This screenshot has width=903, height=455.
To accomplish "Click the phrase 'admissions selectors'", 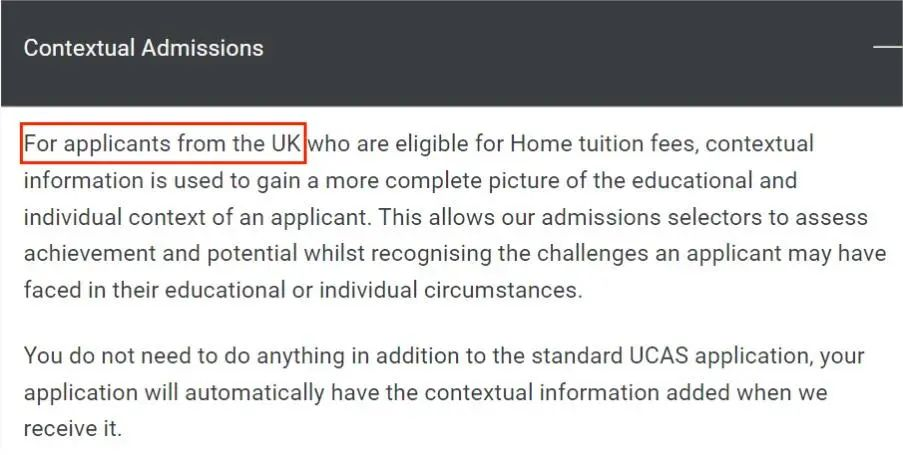I will tap(653, 218).
